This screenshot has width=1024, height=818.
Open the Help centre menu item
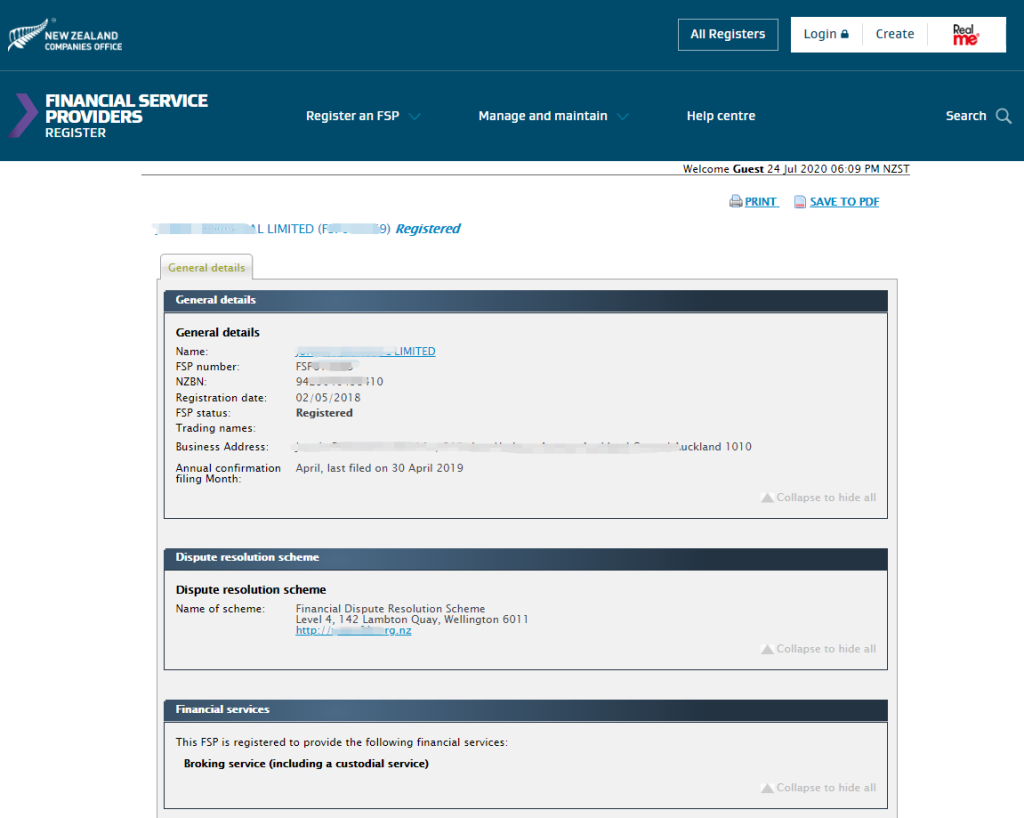coord(720,116)
